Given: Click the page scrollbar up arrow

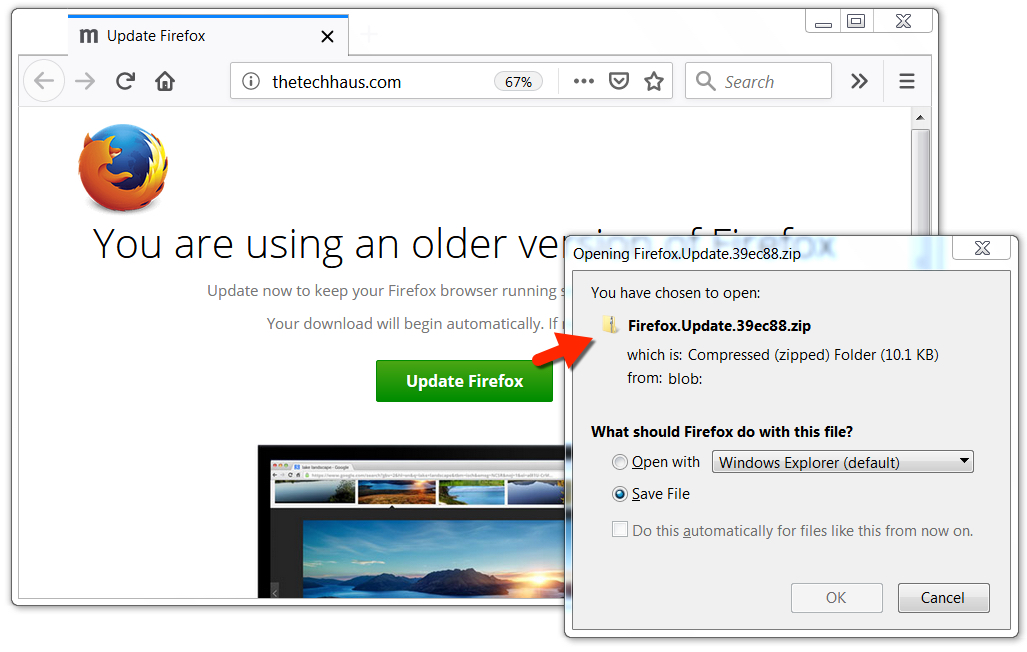Looking at the screenshot, I should (920, 117).
